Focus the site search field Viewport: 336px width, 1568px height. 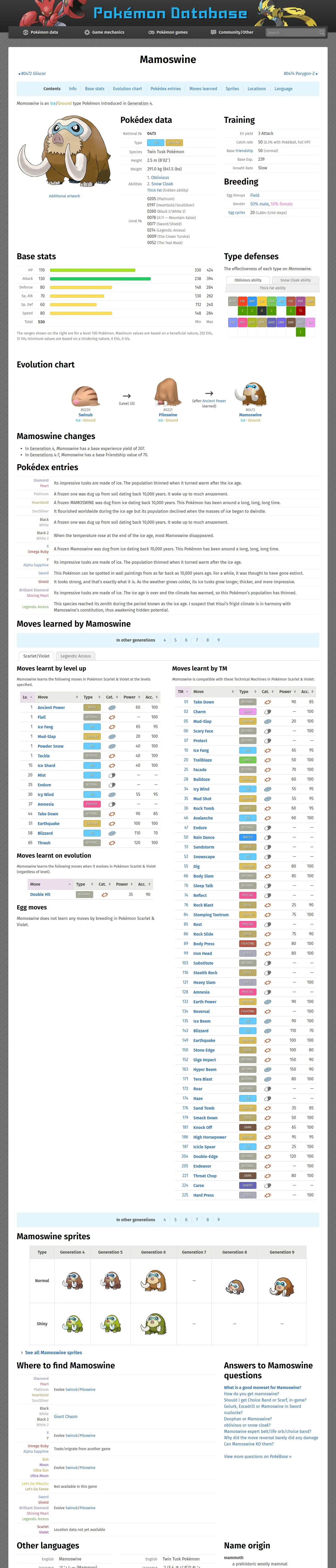[292, 32]
